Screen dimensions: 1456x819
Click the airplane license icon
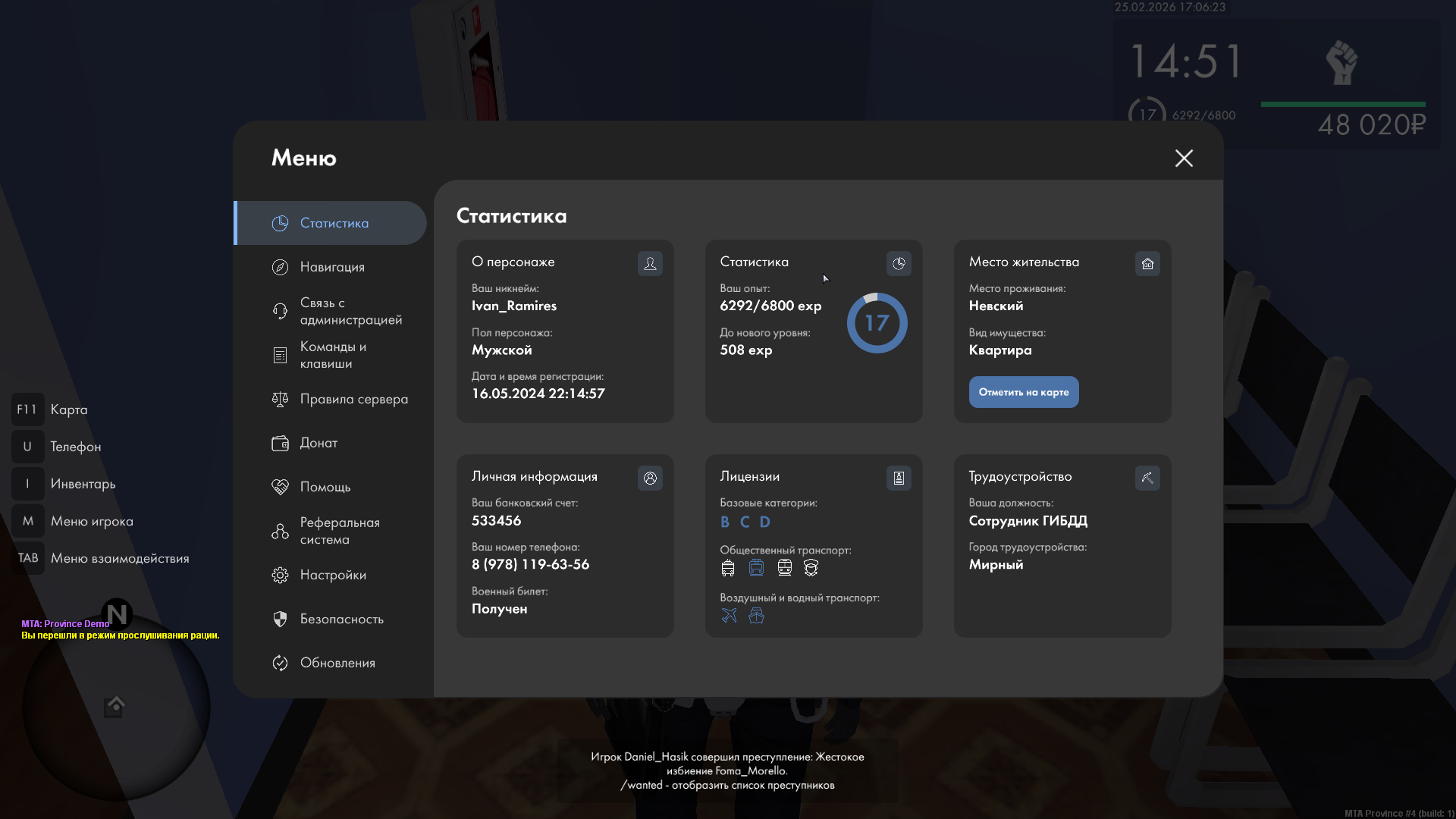(729, 615)
